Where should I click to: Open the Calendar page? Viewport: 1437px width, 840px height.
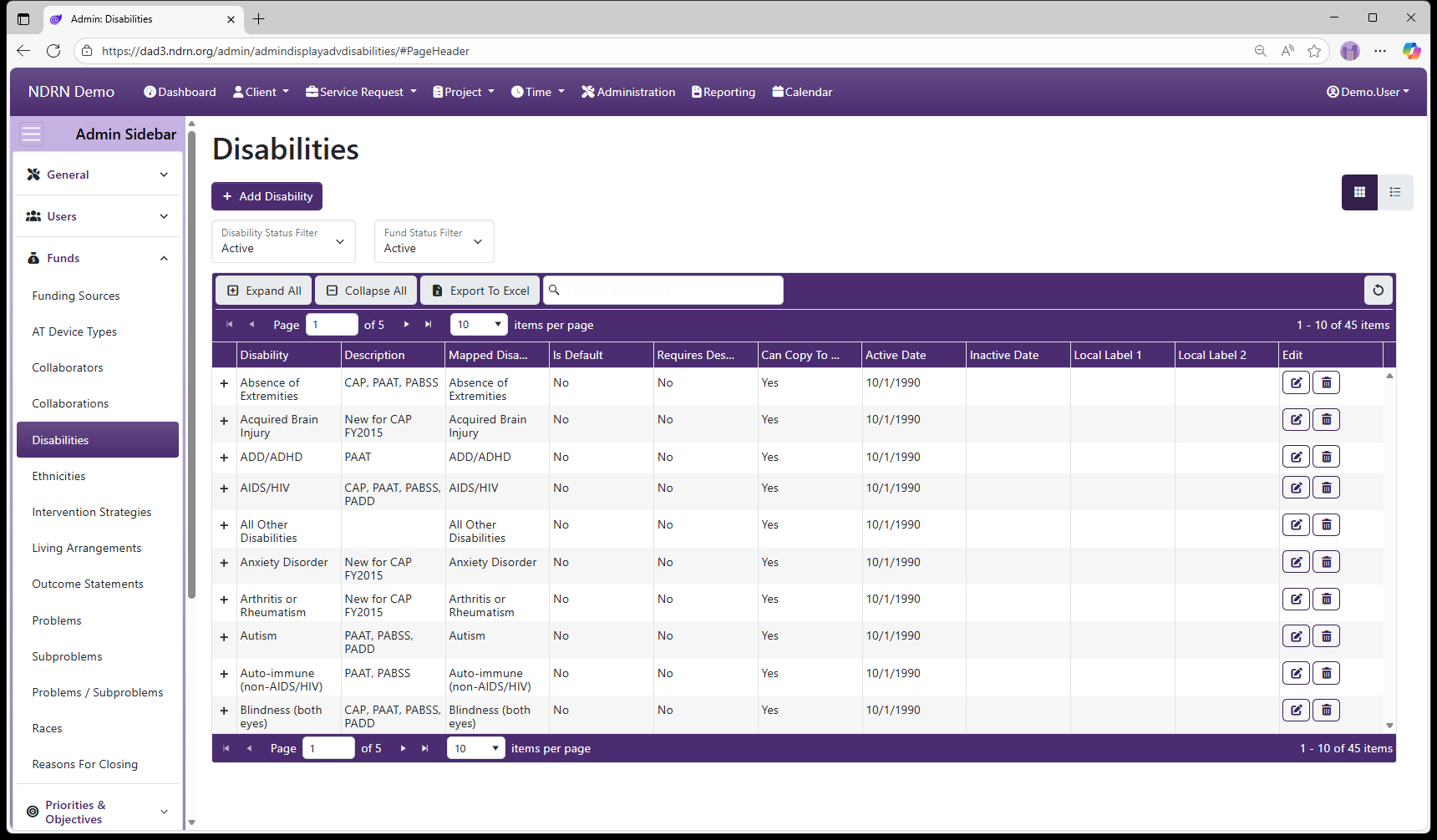802,92
